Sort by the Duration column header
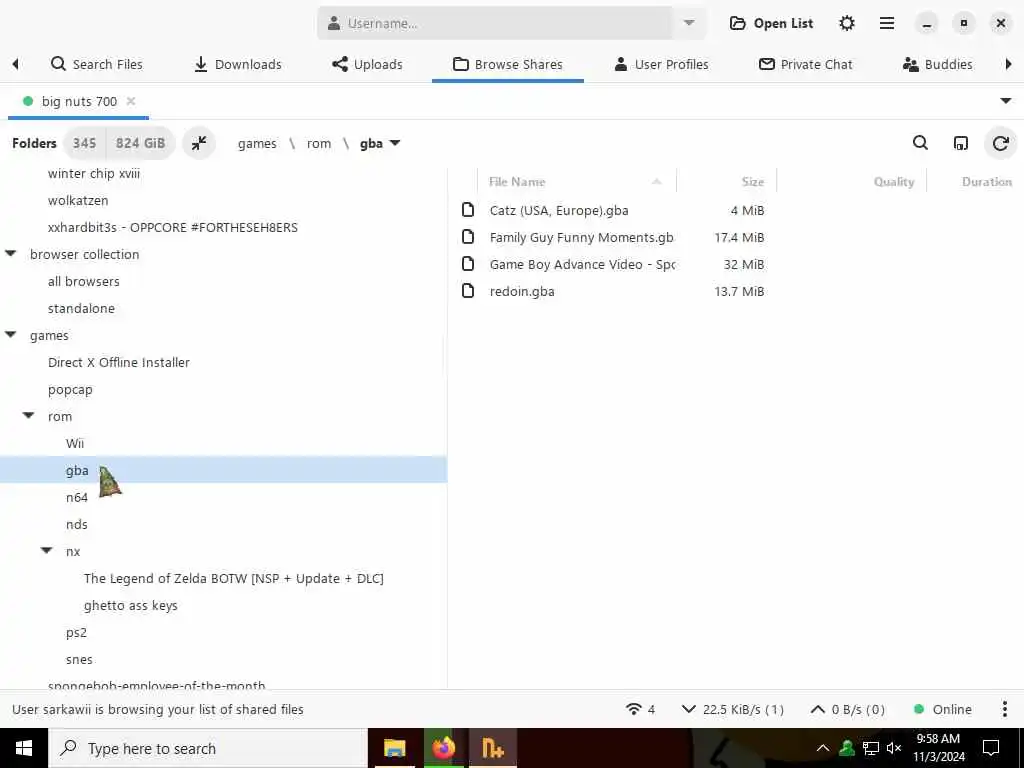The height and width of the screenshot is (768, 1024). pyautogui.click(x=976, y=182)
